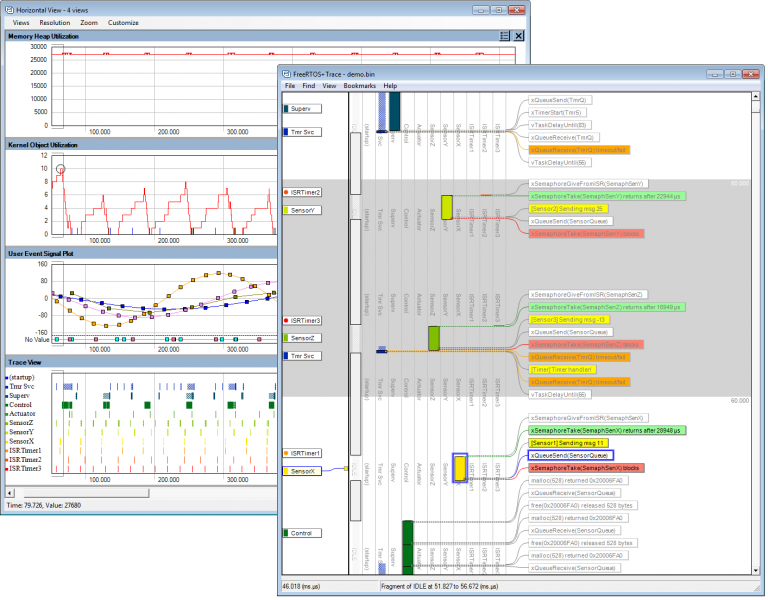Click the Horizontal View scrollbar thumb
768x600 pixels.
(86, 493)
